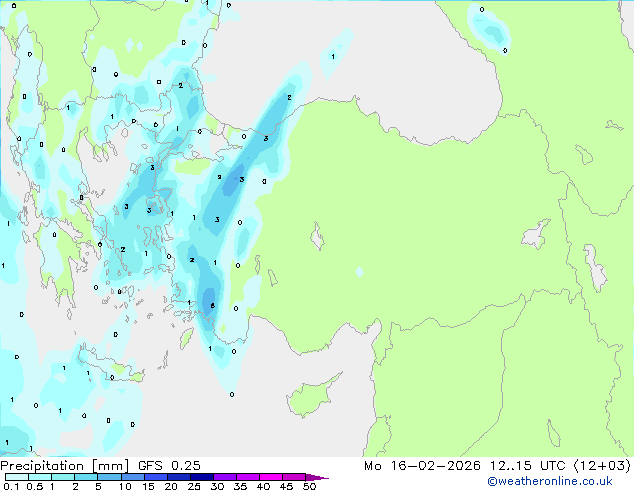Select the 0.5–1 mm legend swatch

[x=40, y=477]
